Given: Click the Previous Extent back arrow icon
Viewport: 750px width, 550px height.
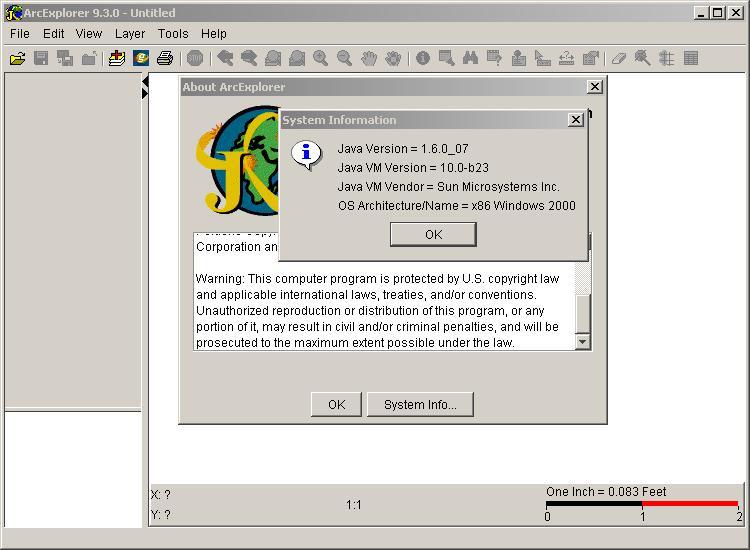Looking at the screenshot, I should (225, 59).
